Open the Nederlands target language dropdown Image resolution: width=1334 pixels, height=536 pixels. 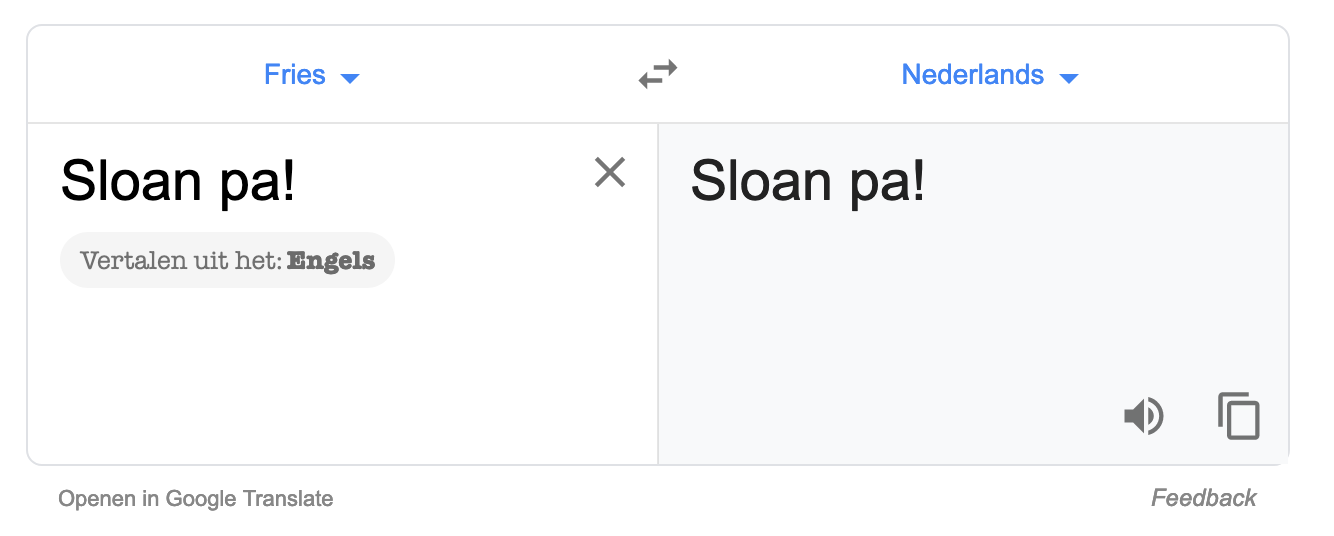point(973,75)
